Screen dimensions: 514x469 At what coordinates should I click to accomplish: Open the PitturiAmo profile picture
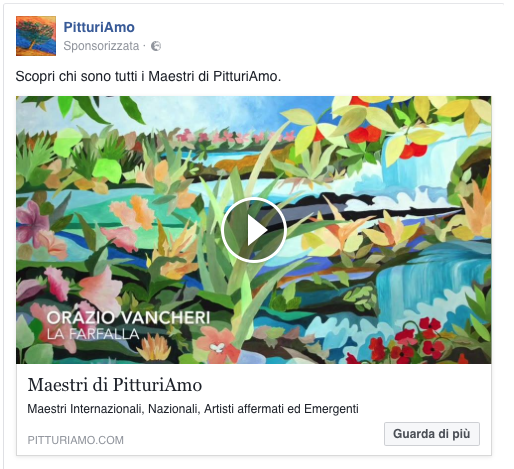[36, 36]
